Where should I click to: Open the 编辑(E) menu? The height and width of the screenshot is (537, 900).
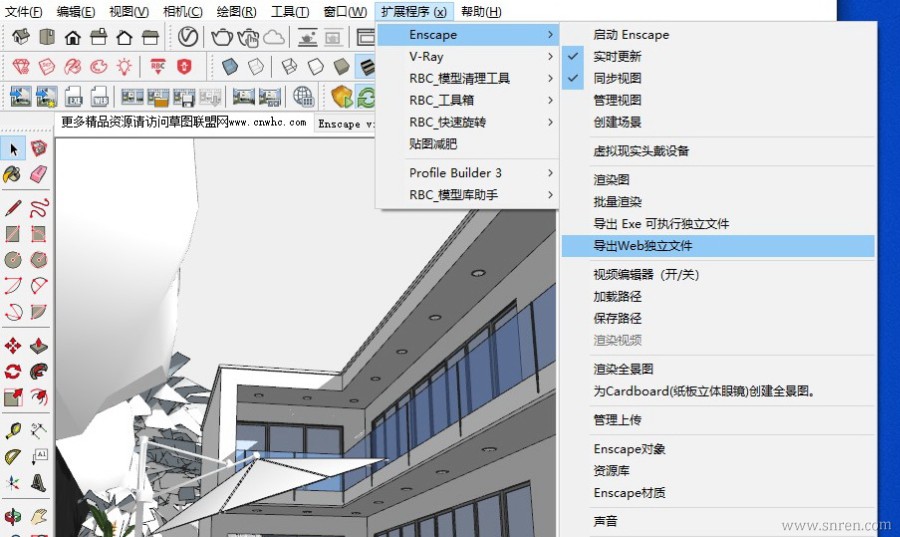pyautogui.click(x=76, y=11)
